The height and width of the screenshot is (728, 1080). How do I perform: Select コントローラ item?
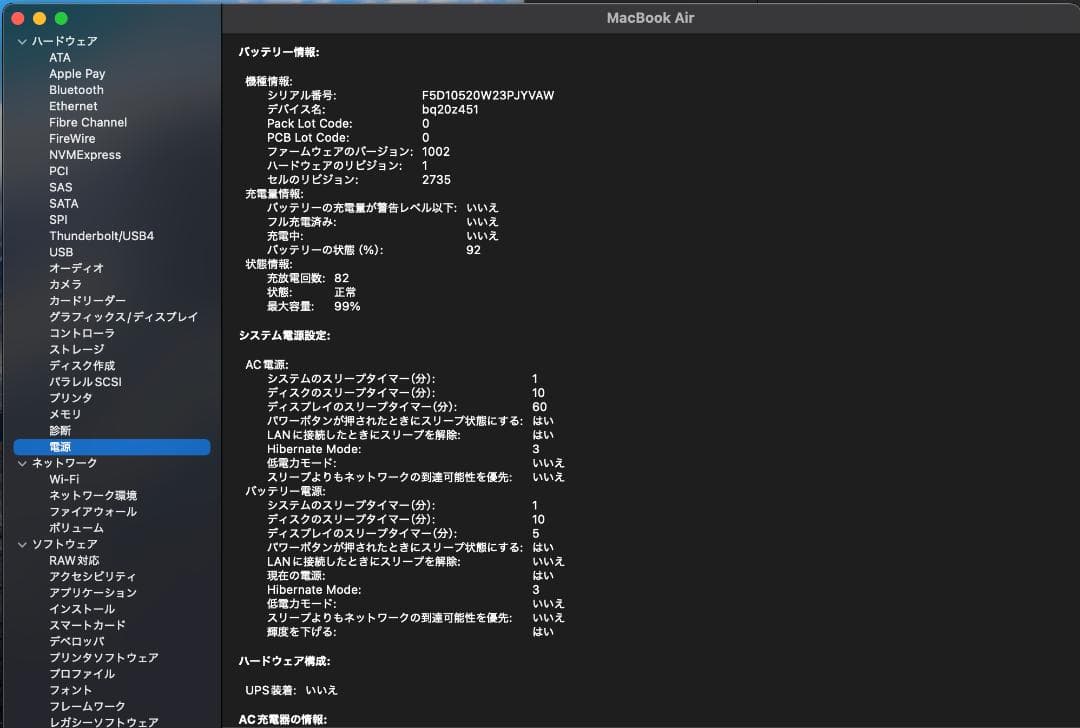(82, 333)
